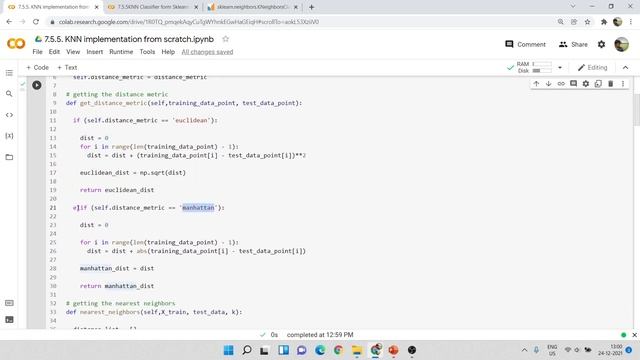Click taskbar clock and date
Image resolution: width=640 pixels, height=360 pixels.
click(x=610, y=350)
